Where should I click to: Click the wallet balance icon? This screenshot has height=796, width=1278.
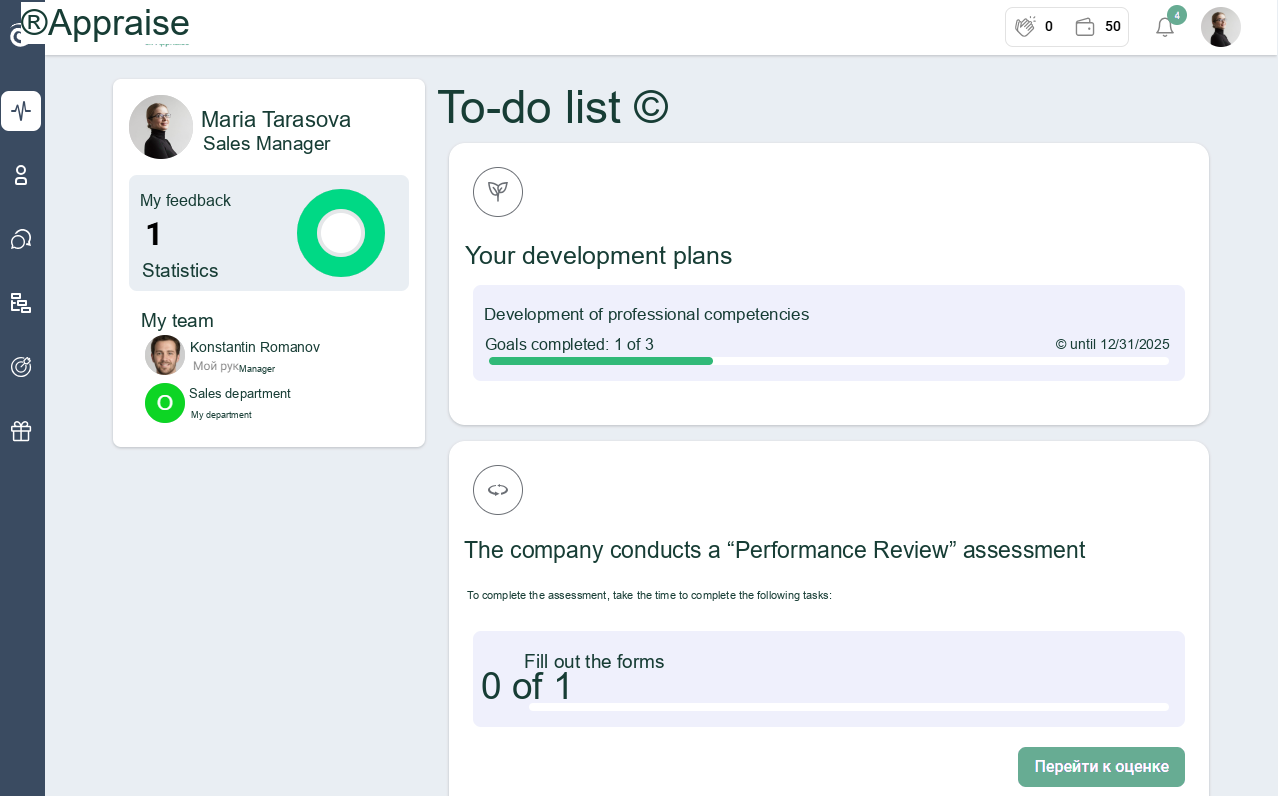click(x=1085, y=27)
